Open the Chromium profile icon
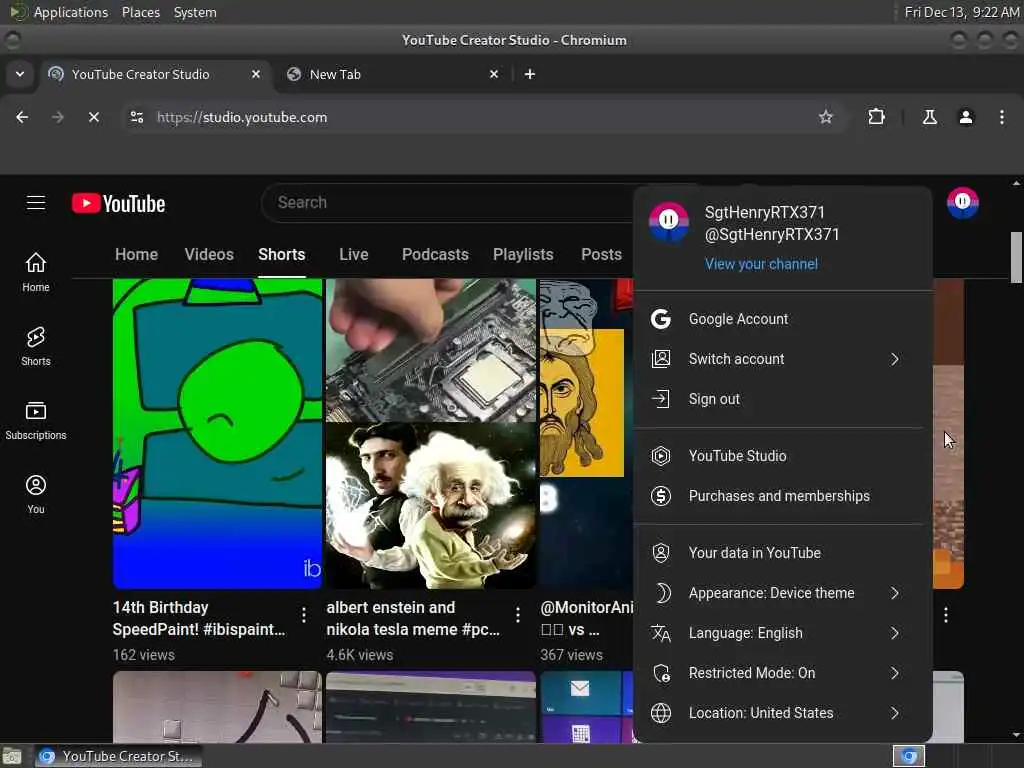1024x768 pixels. pos(965,117)
